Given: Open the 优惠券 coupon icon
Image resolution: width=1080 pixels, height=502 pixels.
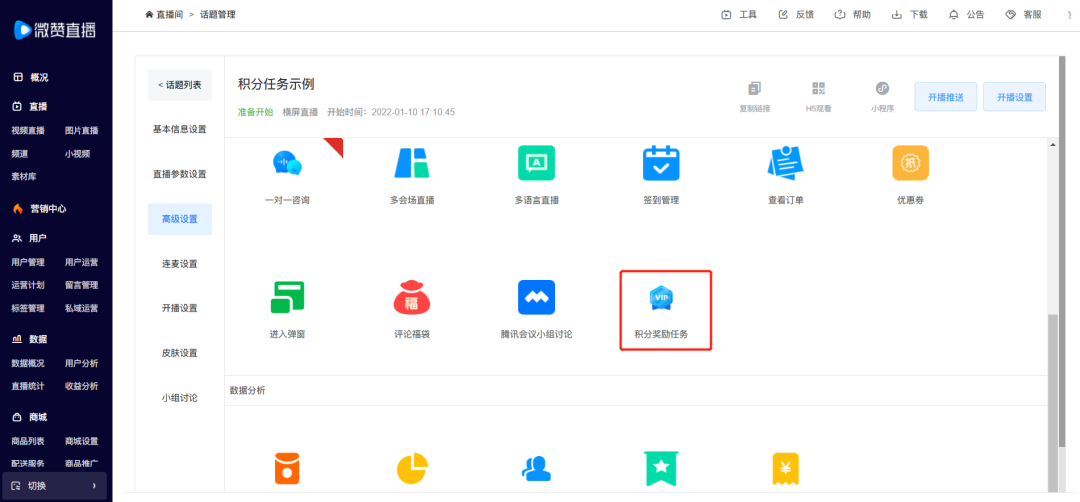Looking at the screenshot, I should click(910, 163).
